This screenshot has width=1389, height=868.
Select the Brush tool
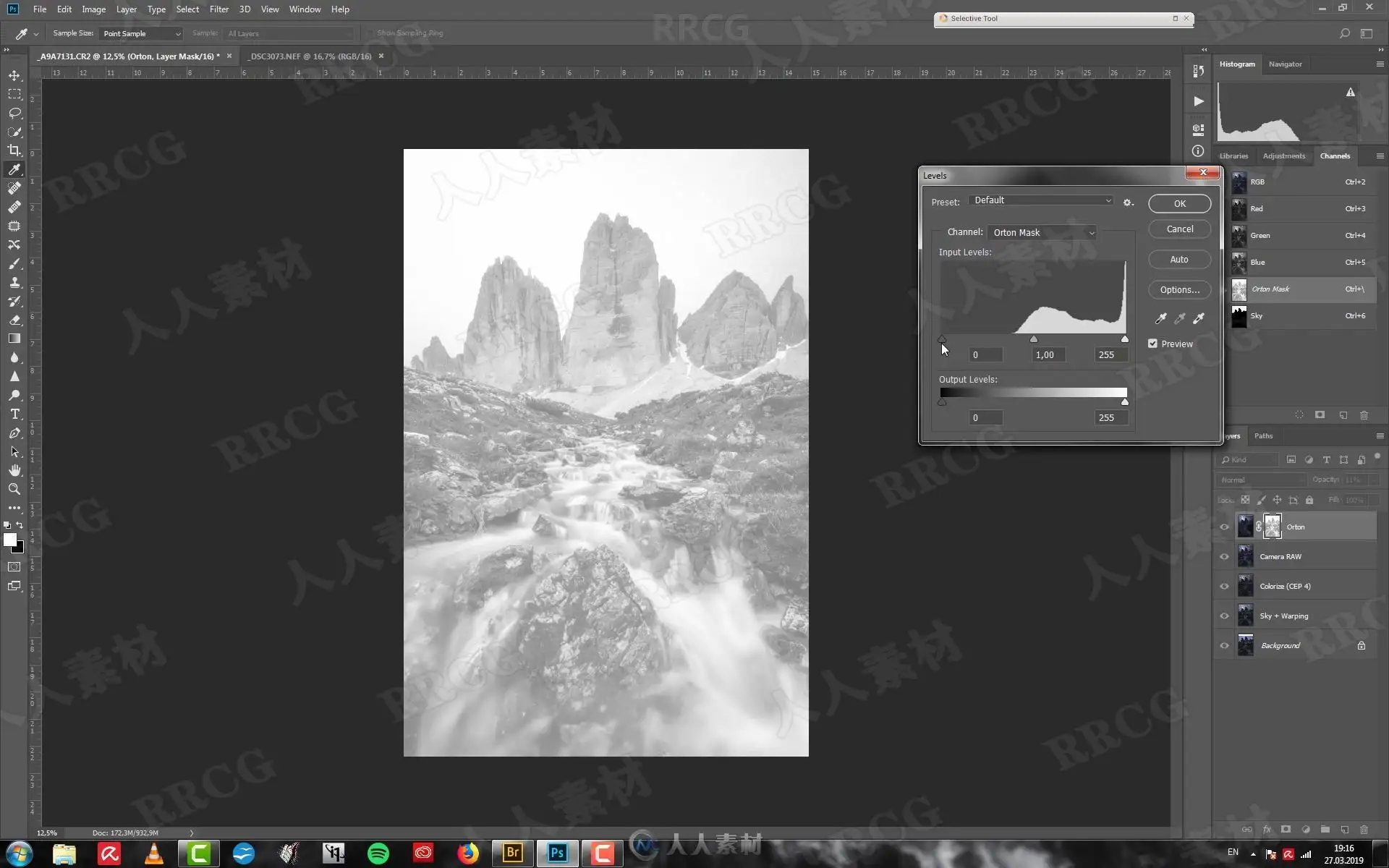14,263
